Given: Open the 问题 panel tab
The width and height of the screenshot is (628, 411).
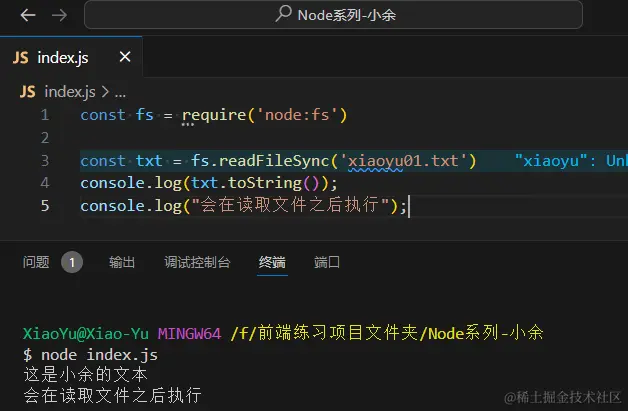Looking at the screenshot, I should 36,262.
